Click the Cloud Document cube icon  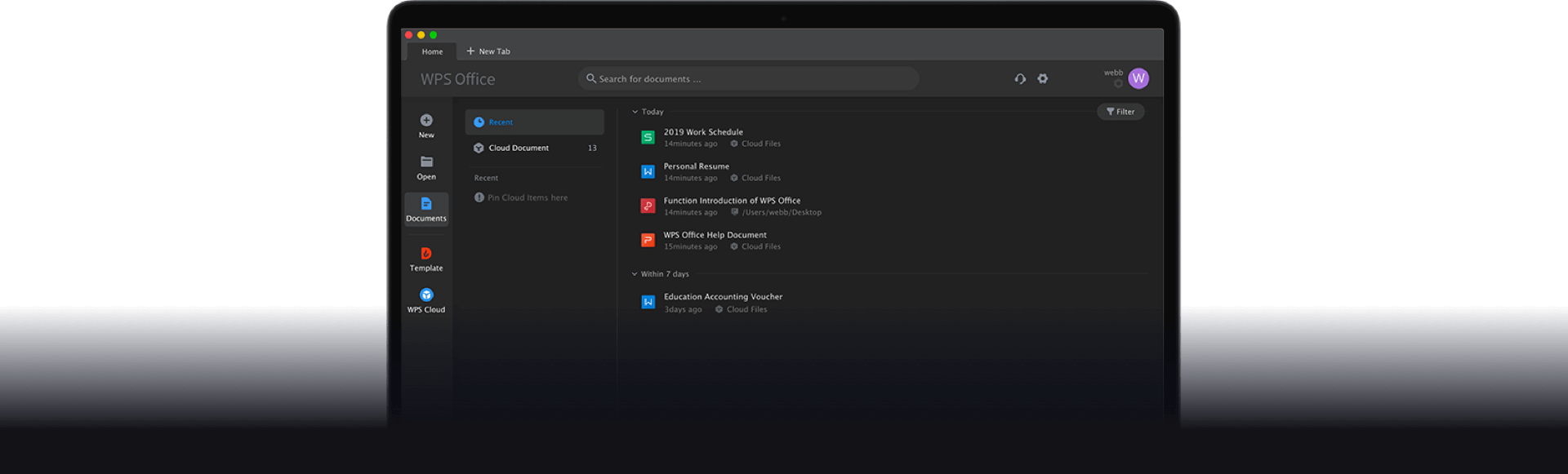coord(479,148)
